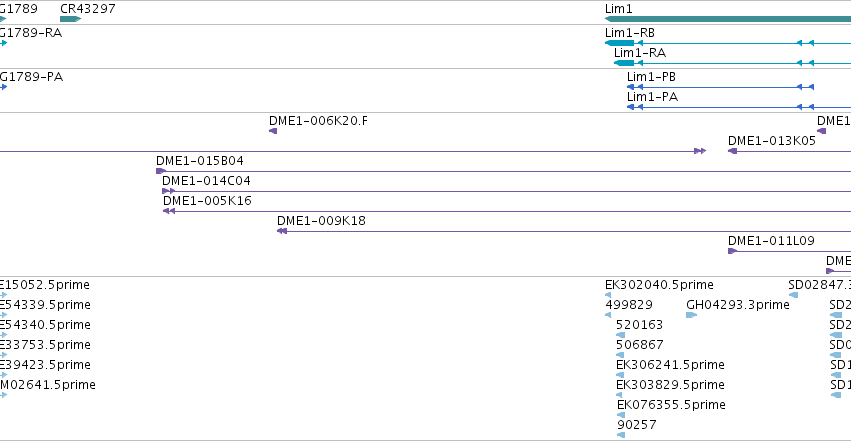Open the E54340.5prime EST label
This screenshot has width=851, height=441.
[45, 325]
